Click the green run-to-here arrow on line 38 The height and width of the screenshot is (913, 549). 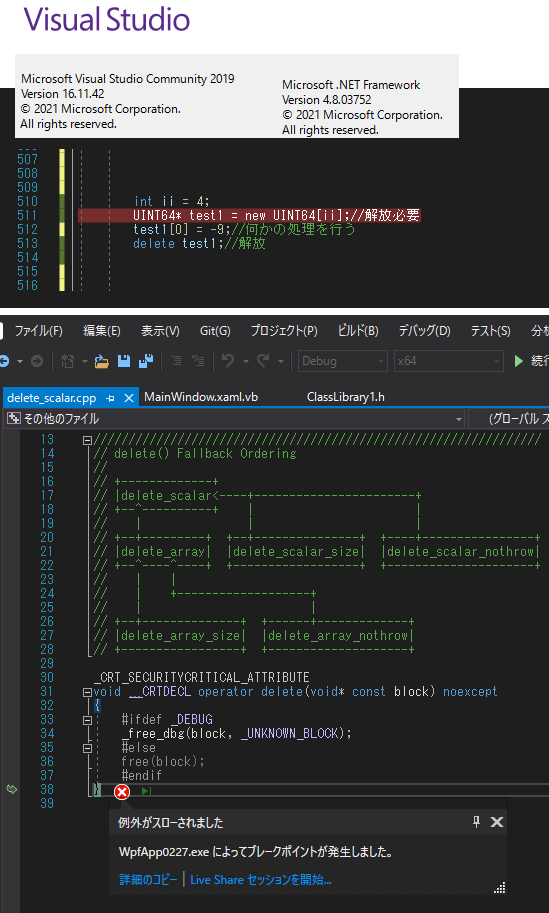(x=146, y=791)
